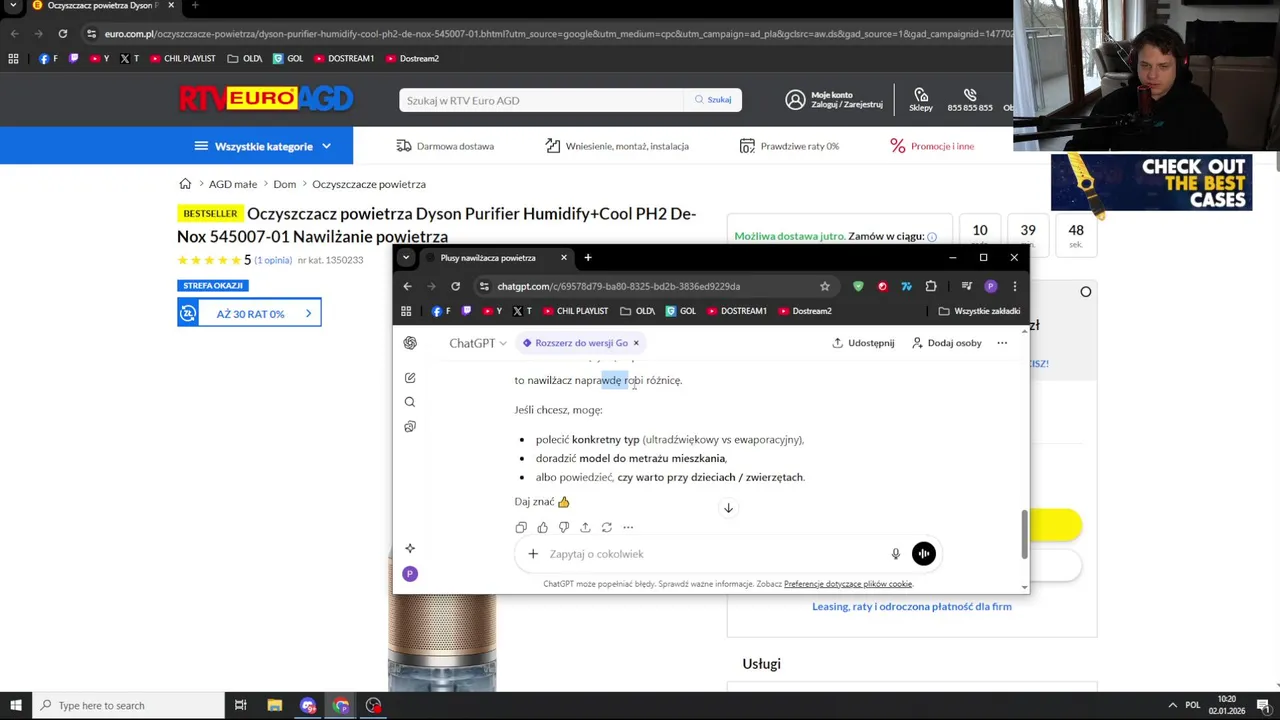Open DOSTREAM1 bookmark in Euro window
1280x720 pixels.
pyautogui.click(x=344, y=59)
